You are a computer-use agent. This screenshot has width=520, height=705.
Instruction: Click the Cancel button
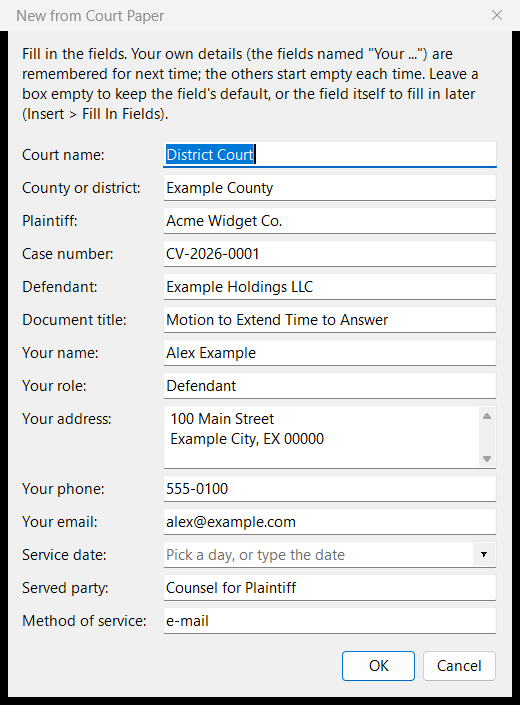coord(459,665)
